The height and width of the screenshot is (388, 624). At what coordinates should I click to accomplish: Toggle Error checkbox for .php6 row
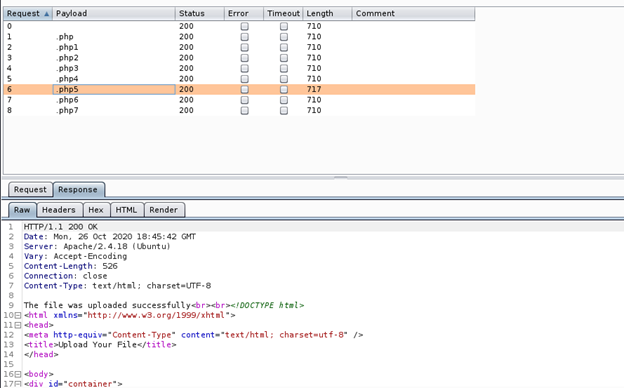point(244,100)
